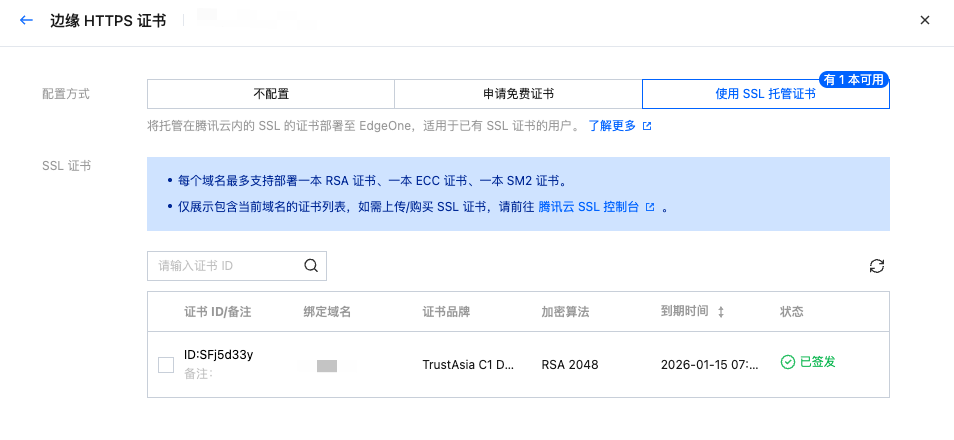Click external link icon after 腾讯云 SSL 控制台
Image resolution: width=954 pixels, height=440 pixels.
pyautogui.click(x=650, y=208)
